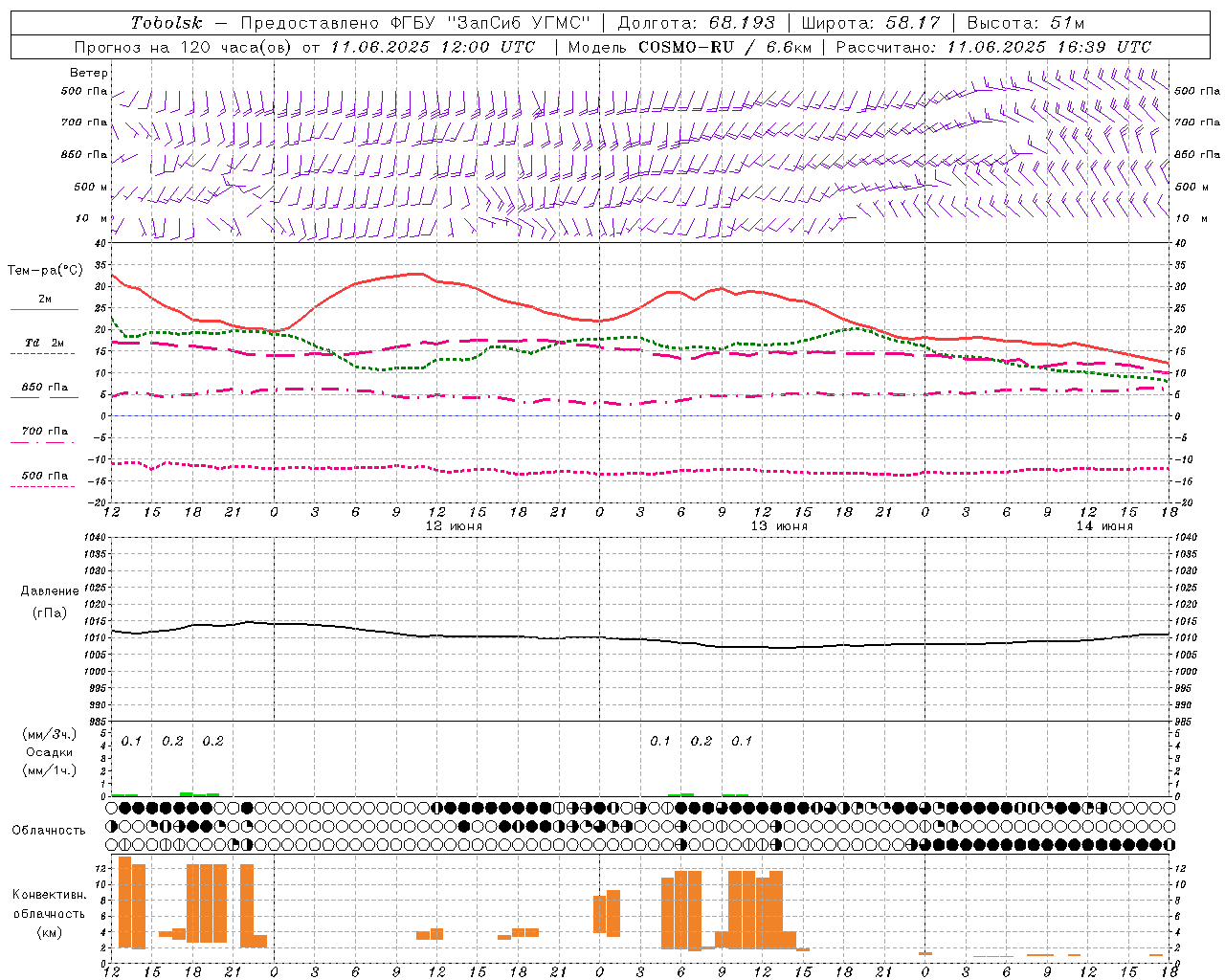The height and width of the screenshot is (980, 1225).
Task: Click "Прогноз на 120 часа(ов)" forecast line
Action: click(x=184, y=47)
